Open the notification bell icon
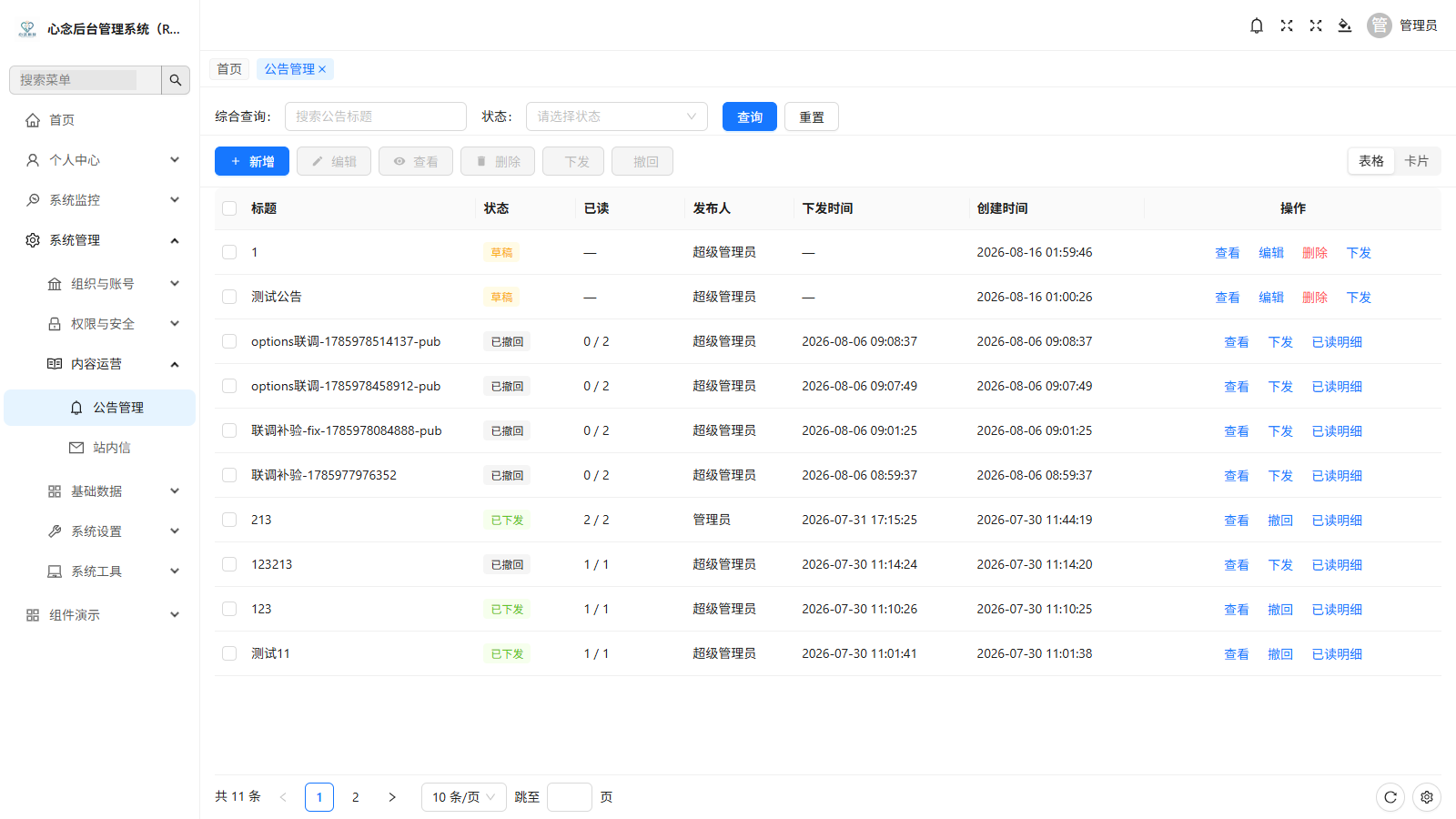Screen dimensions: 1456x819 pos(1257,25)
